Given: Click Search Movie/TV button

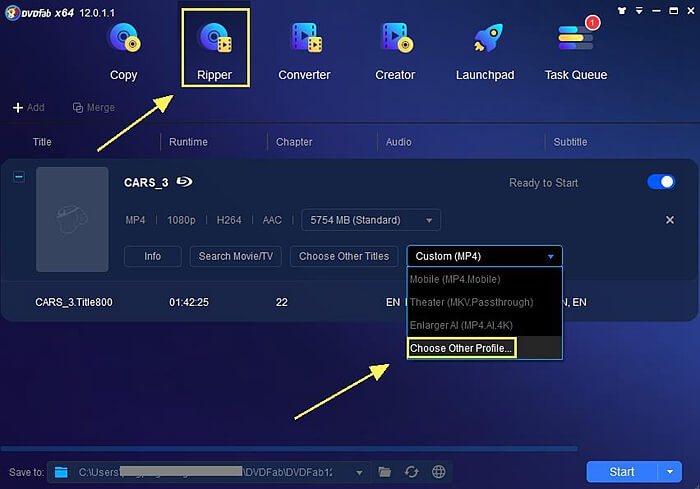Looking at the screenshot, I should coord(236,256).
